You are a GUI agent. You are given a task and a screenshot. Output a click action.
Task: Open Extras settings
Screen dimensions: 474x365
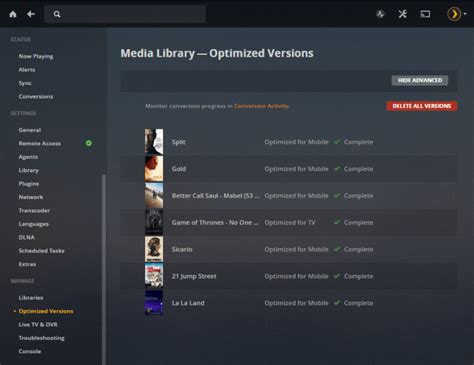[27, 264]
